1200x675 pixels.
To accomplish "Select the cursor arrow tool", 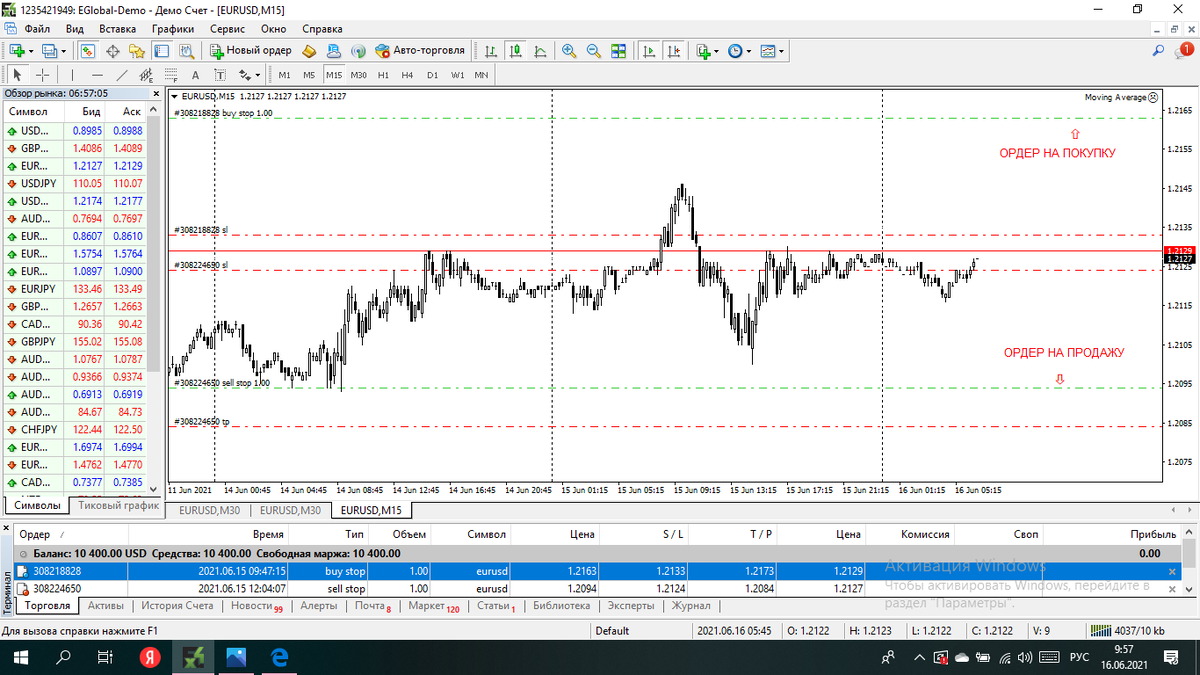I will point(17,75).
